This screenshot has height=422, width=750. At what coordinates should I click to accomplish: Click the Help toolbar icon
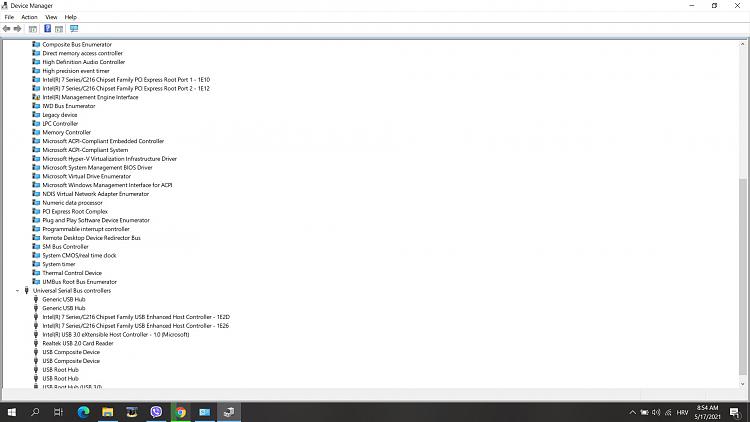47,29
